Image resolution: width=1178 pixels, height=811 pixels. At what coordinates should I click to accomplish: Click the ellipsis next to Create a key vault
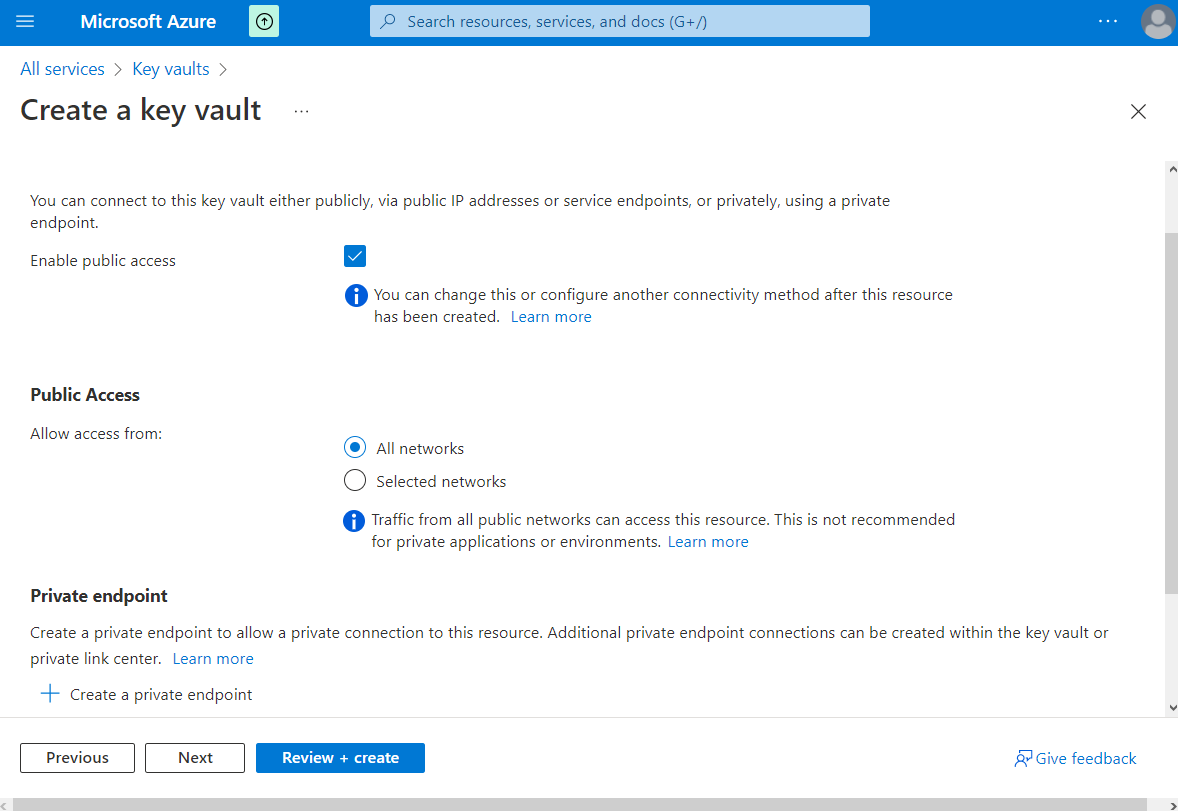click(302, 111)
